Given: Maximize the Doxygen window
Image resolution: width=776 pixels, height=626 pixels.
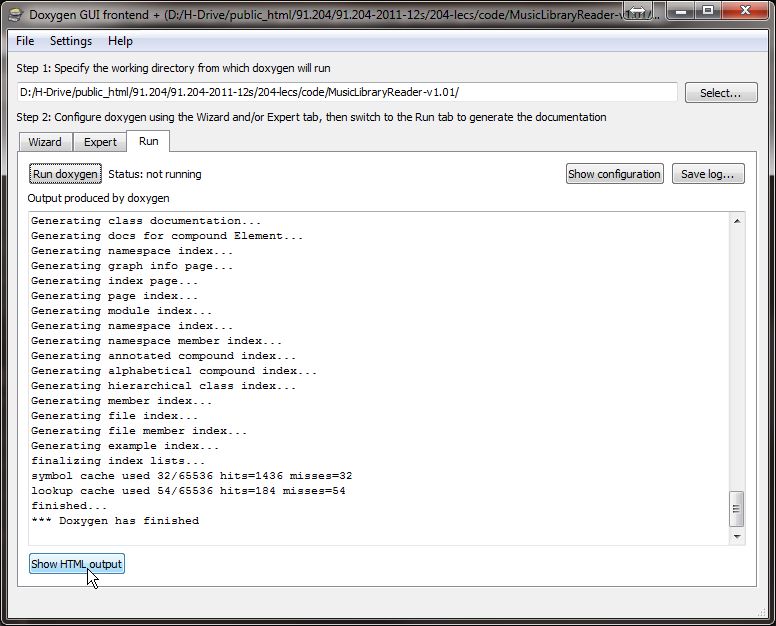Looking at the screenshot, I should click(708, 11).
